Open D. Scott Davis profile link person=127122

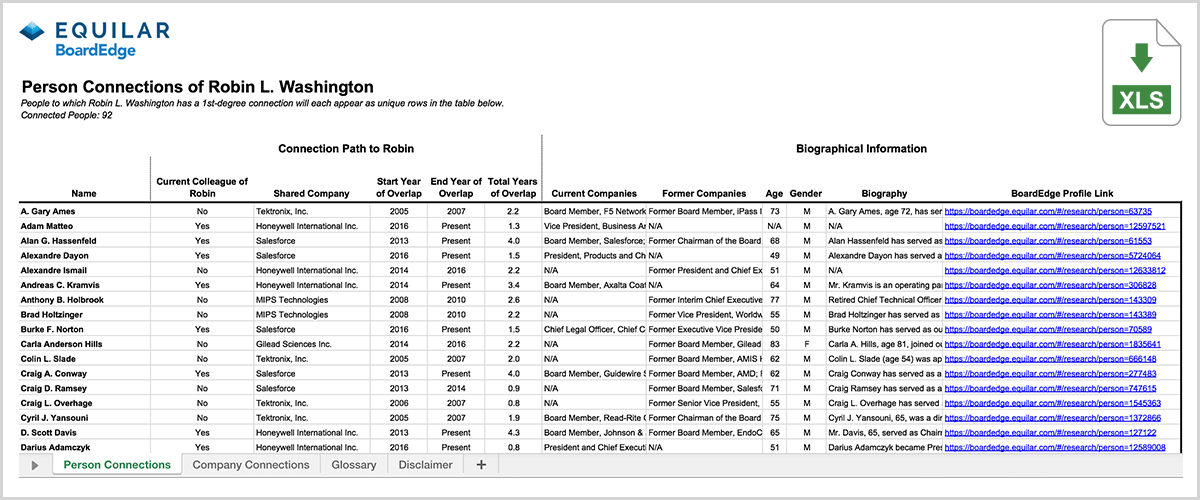[1051, 432]
